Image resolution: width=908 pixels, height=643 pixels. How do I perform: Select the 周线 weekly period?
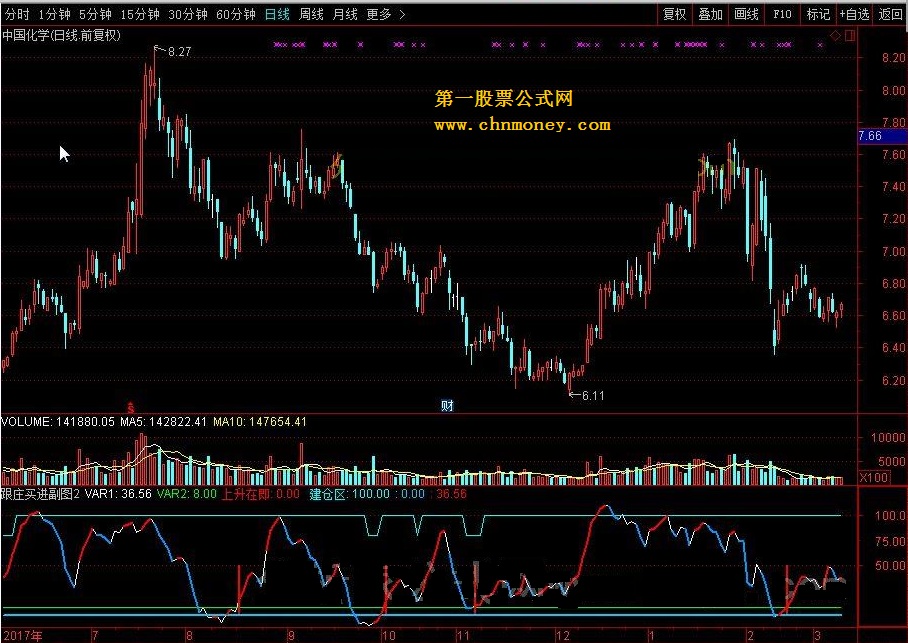tap(311, 14)
